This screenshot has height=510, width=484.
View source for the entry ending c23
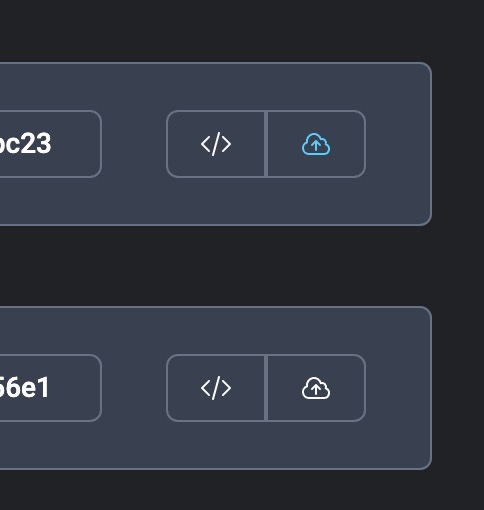(216, 144)
